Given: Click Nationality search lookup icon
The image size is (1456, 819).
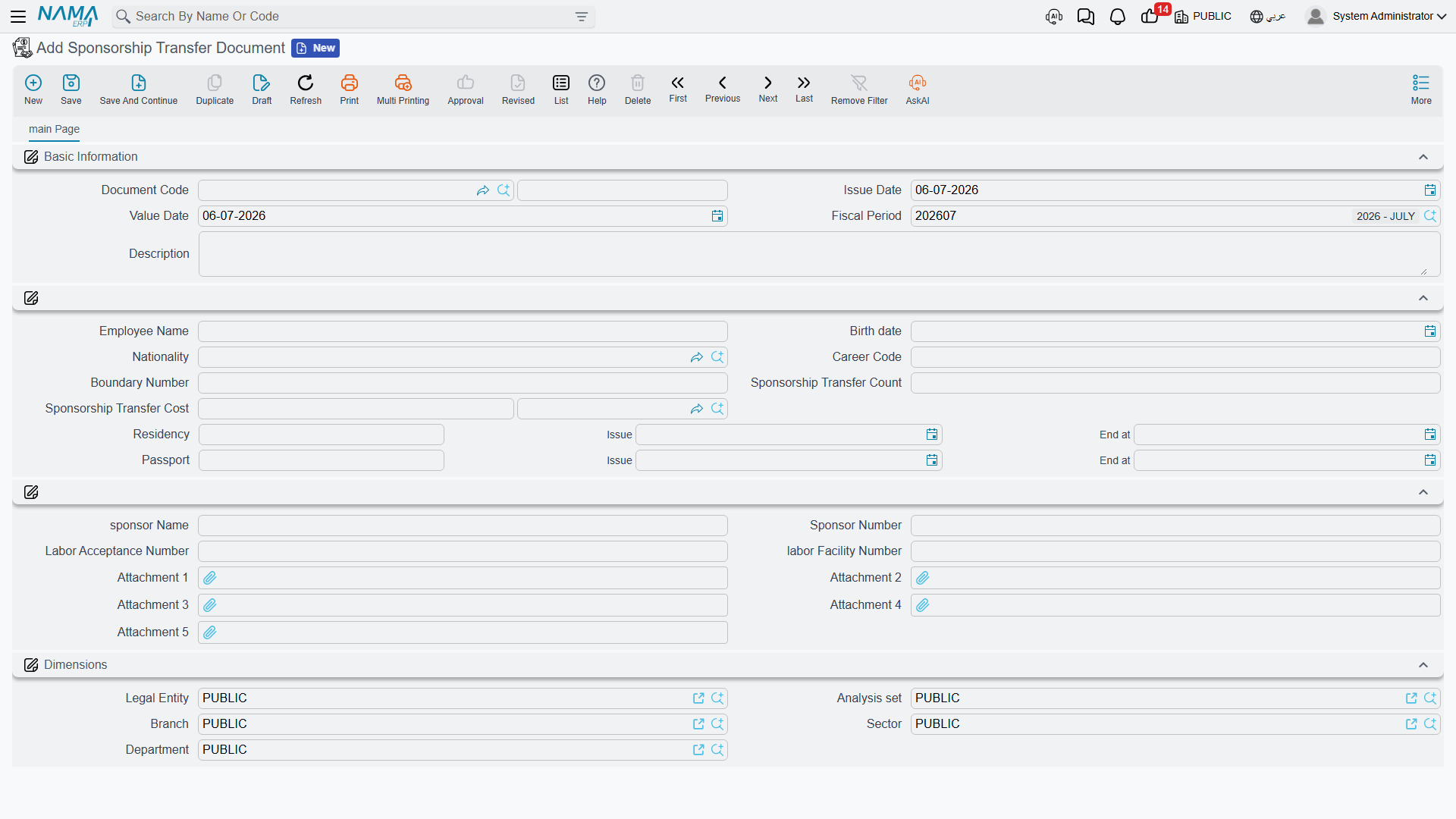Looking at the screenshot, I should pyautogui.click(x=717, y=357).
